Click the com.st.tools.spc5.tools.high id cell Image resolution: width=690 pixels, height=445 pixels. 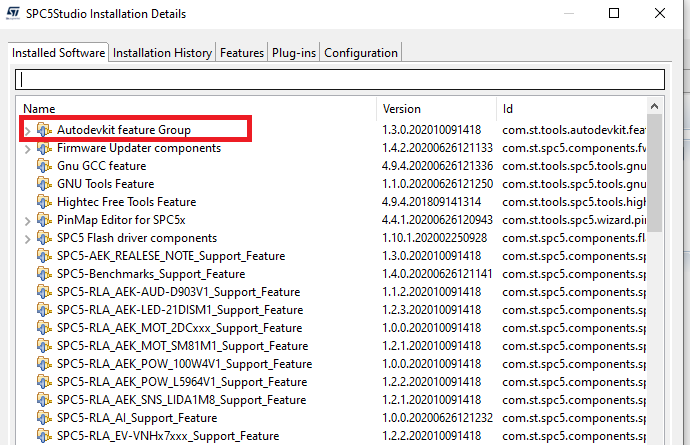click(574, 202)
